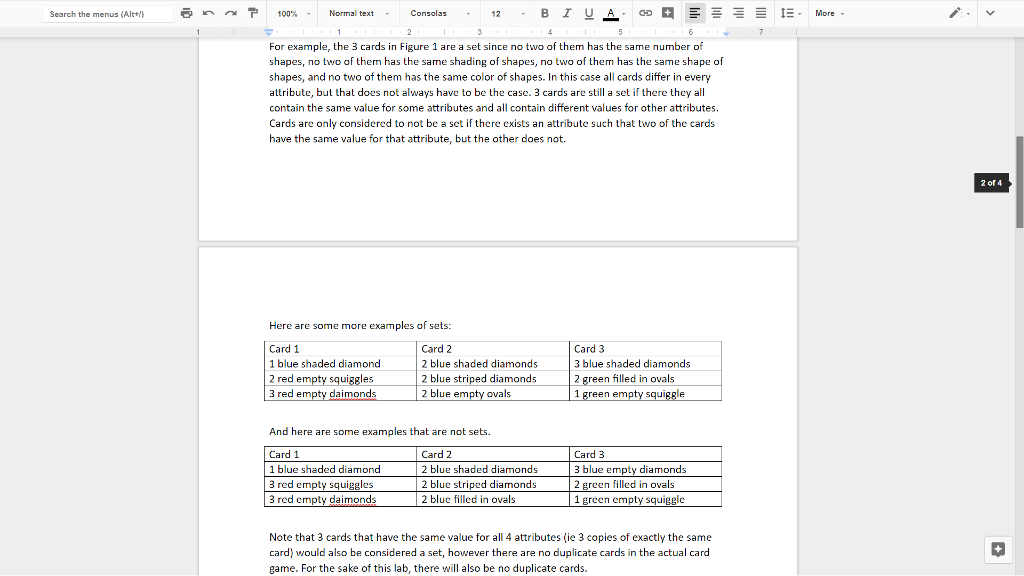This screenshot has height=576, width=1024.
Task: Select the Paint format tool
Action: 253,13
